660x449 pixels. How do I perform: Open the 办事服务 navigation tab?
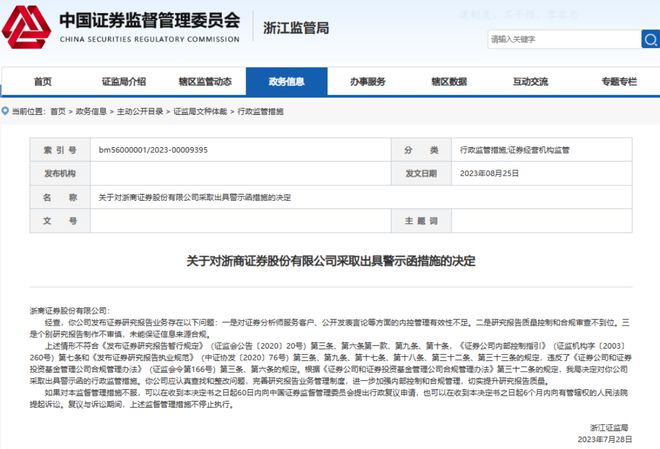pos(368,82)
